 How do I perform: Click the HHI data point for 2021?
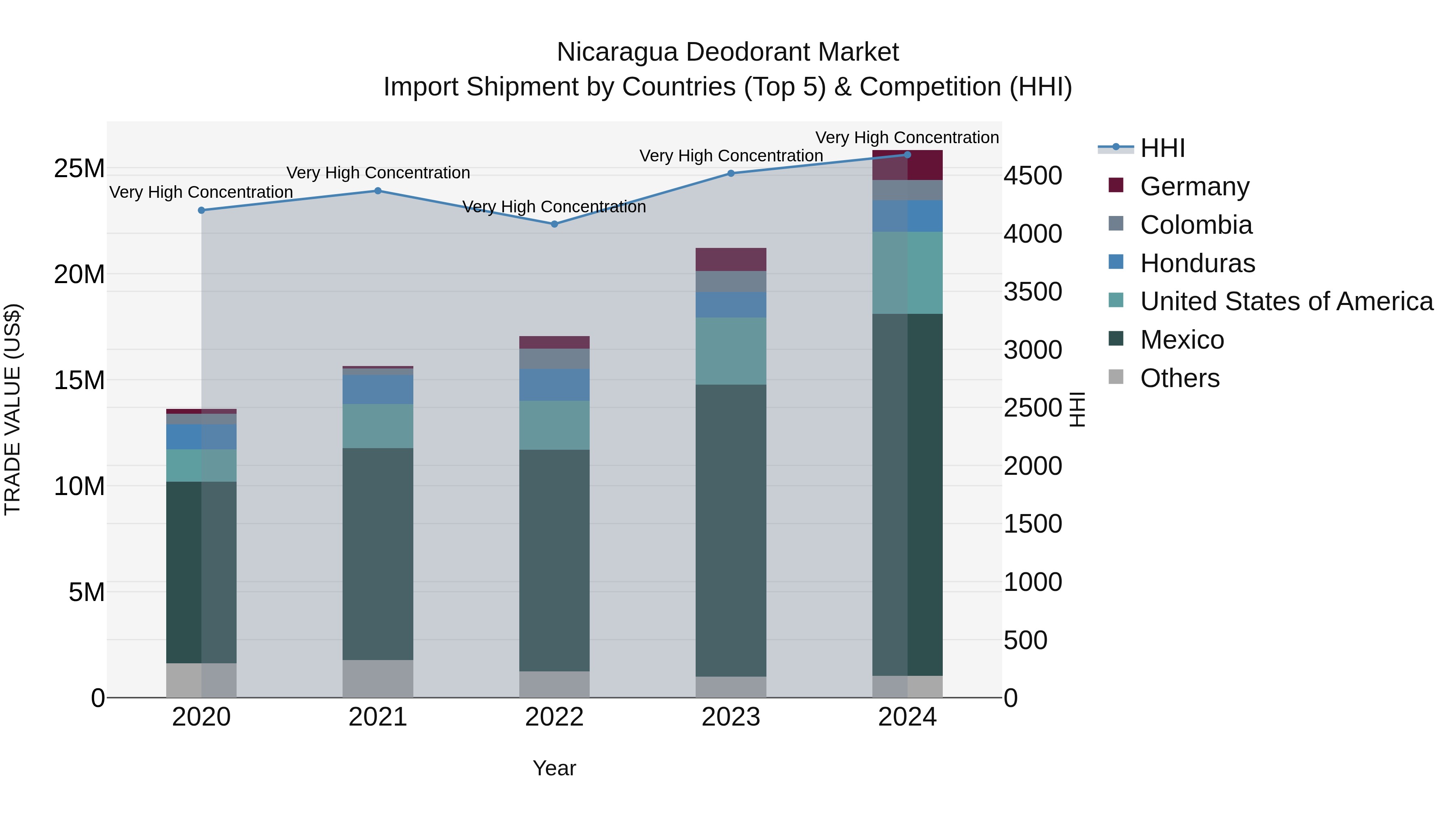coord(378,191)
